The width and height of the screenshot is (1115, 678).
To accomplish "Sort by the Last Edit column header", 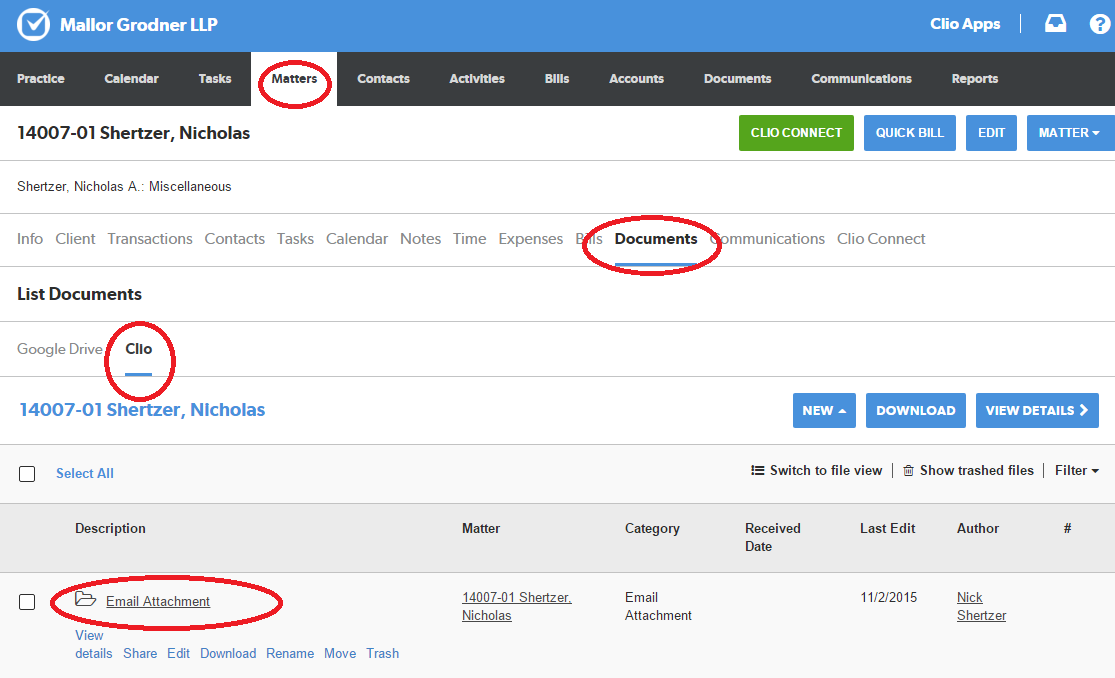I will (887, 529).
